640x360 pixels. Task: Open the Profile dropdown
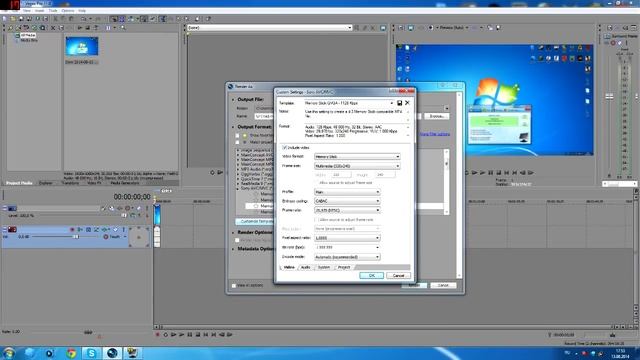tap(347, 192)
